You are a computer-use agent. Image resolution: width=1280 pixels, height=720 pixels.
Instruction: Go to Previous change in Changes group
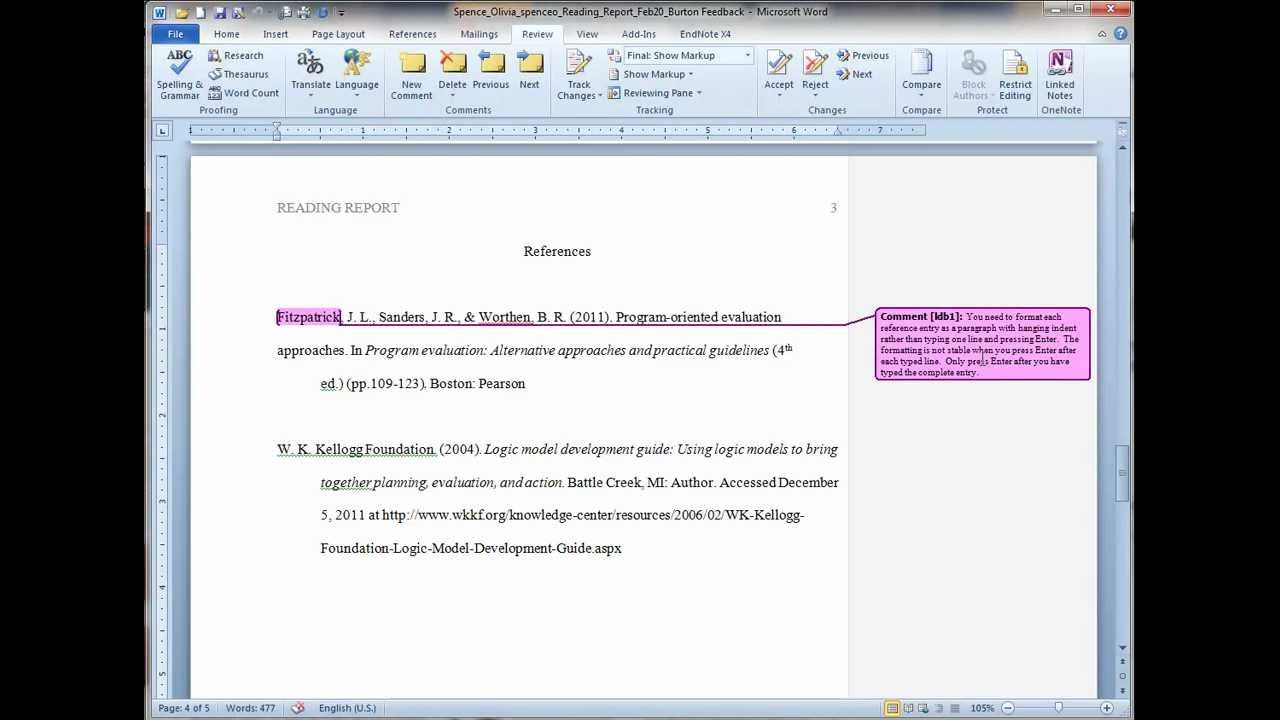[862, 56]
